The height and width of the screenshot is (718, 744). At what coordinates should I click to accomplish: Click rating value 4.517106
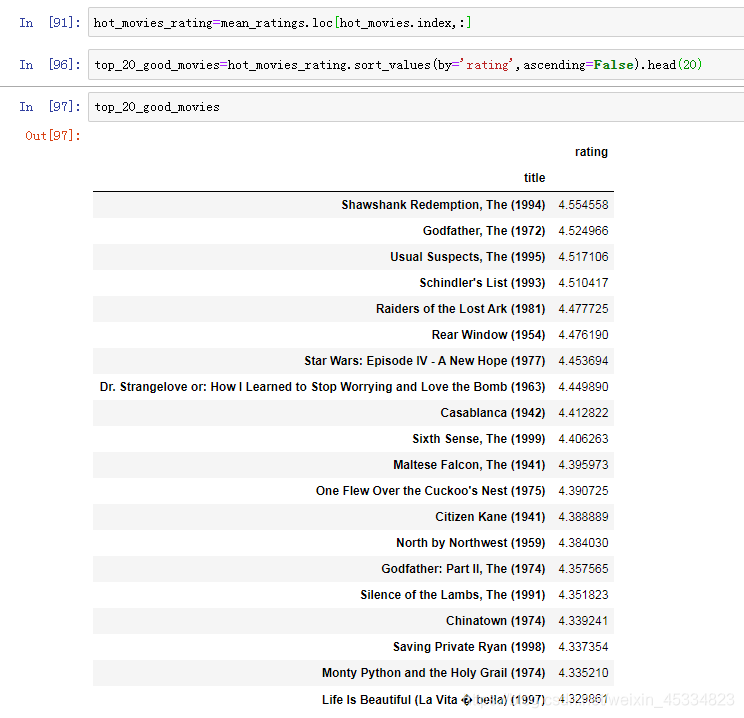point(583,257)
